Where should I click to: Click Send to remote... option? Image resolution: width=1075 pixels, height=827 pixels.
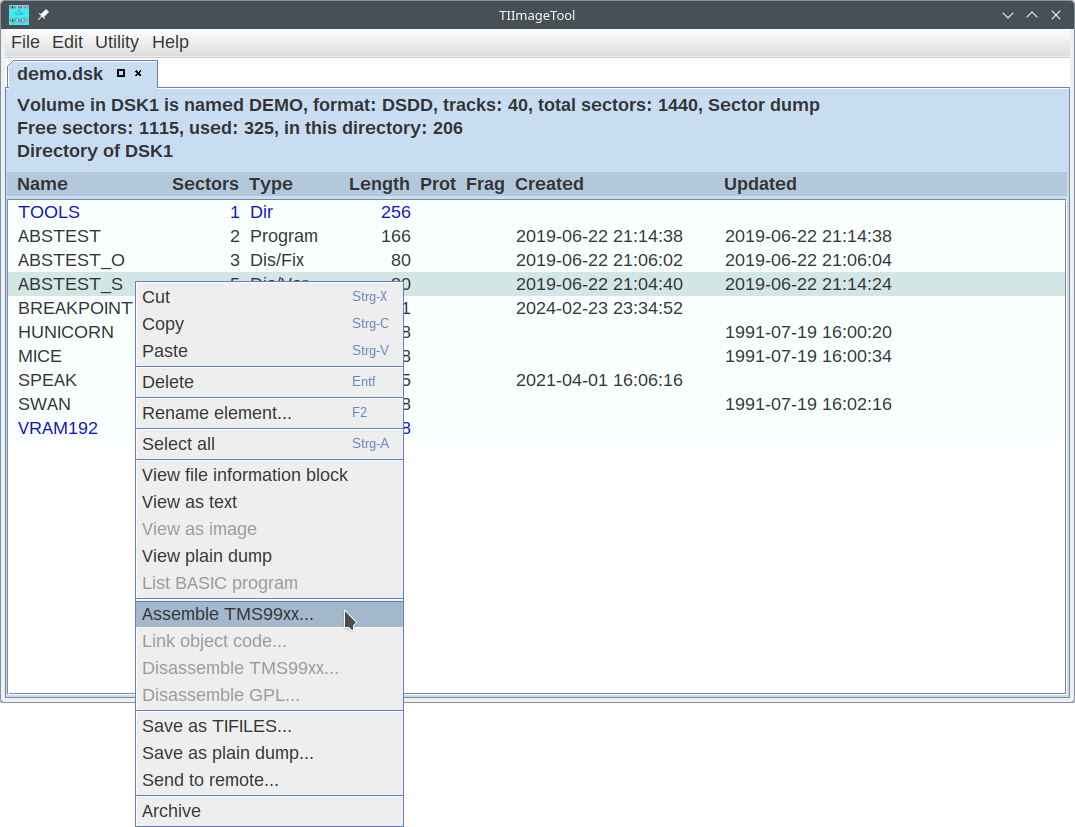click(x=210, y=780)
